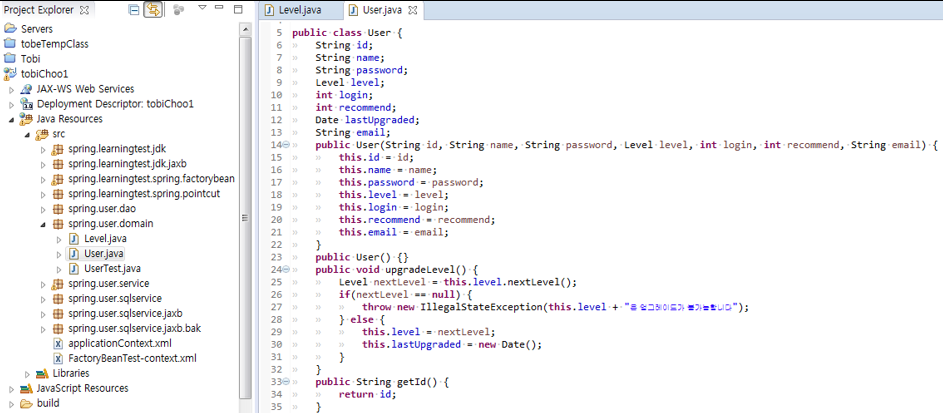943x413 pixels.
Task: Expand spring.learningtest.jdk package
Action: (x=43, y=149)
